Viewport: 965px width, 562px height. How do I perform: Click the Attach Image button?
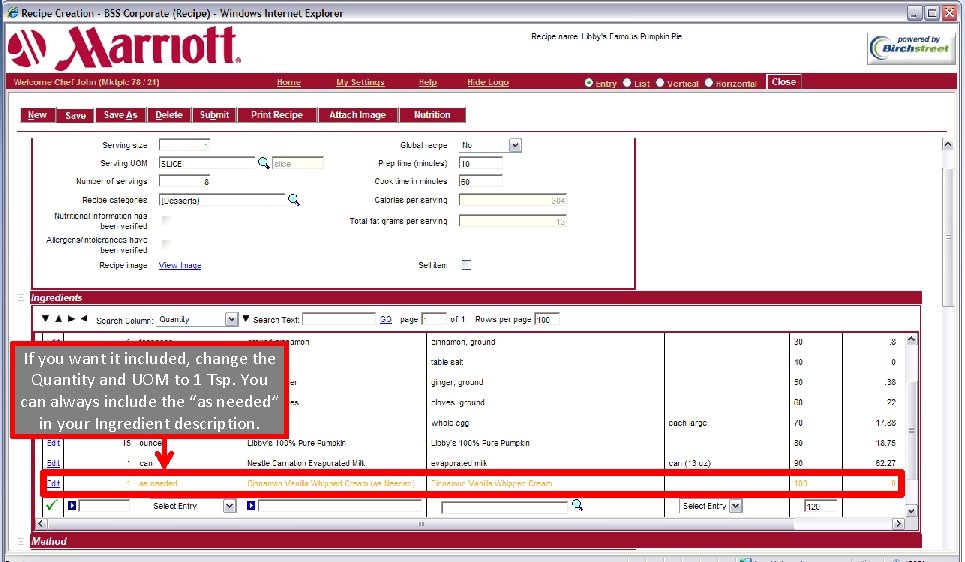click(358, 115)
